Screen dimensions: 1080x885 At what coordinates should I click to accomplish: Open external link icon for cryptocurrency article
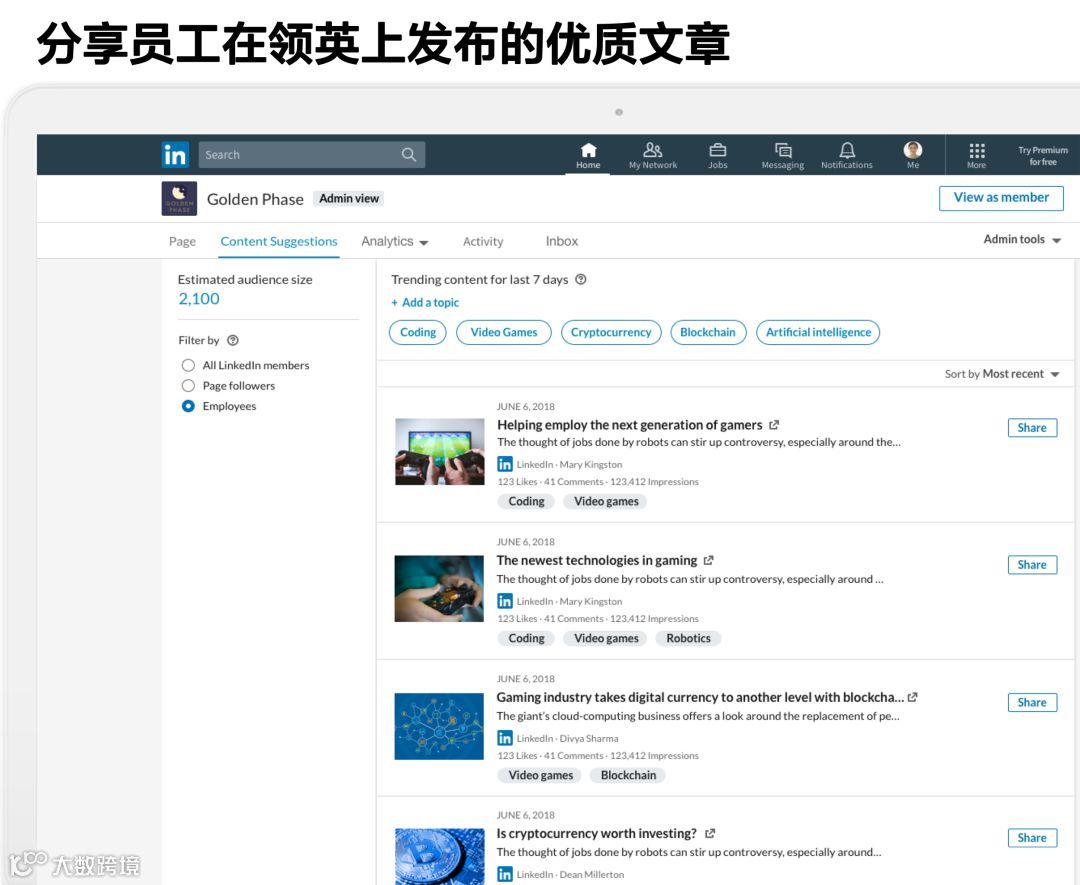[710, 833]
